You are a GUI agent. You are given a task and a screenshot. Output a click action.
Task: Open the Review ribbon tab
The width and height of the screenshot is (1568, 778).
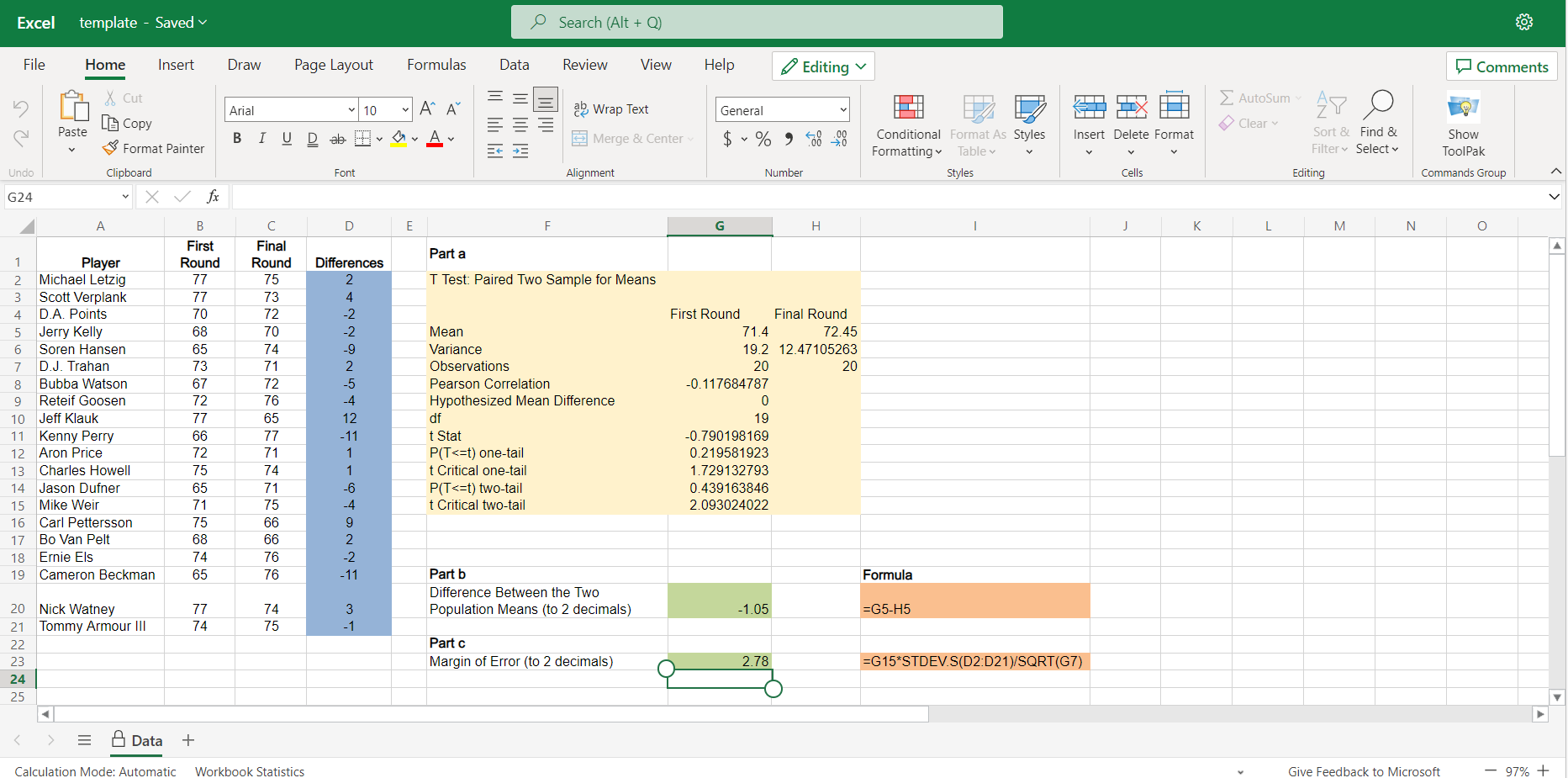point(584,65)
